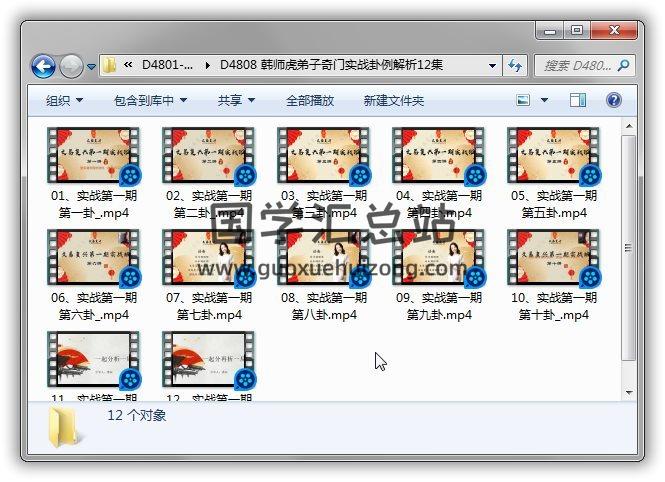Minimize the Explorer window
This screenshot has width=665, height=482.
tap(550, 31)
